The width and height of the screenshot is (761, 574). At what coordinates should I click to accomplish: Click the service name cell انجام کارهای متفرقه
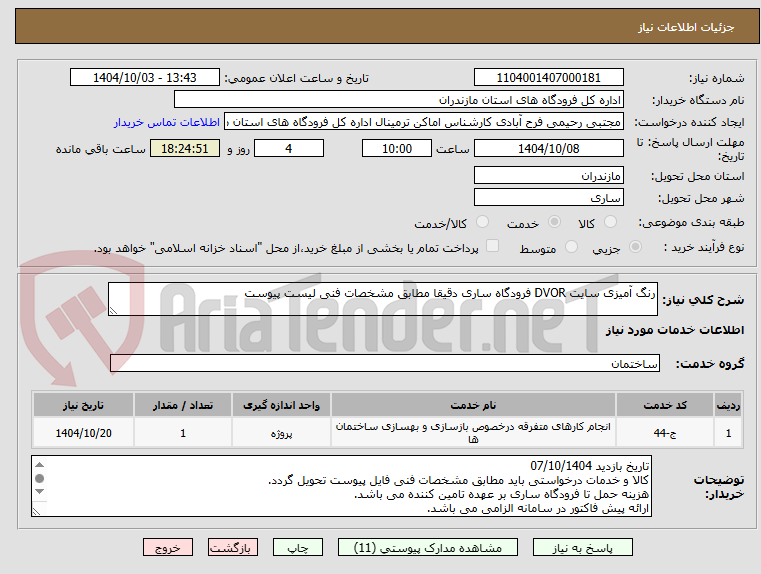pos(473,433)
